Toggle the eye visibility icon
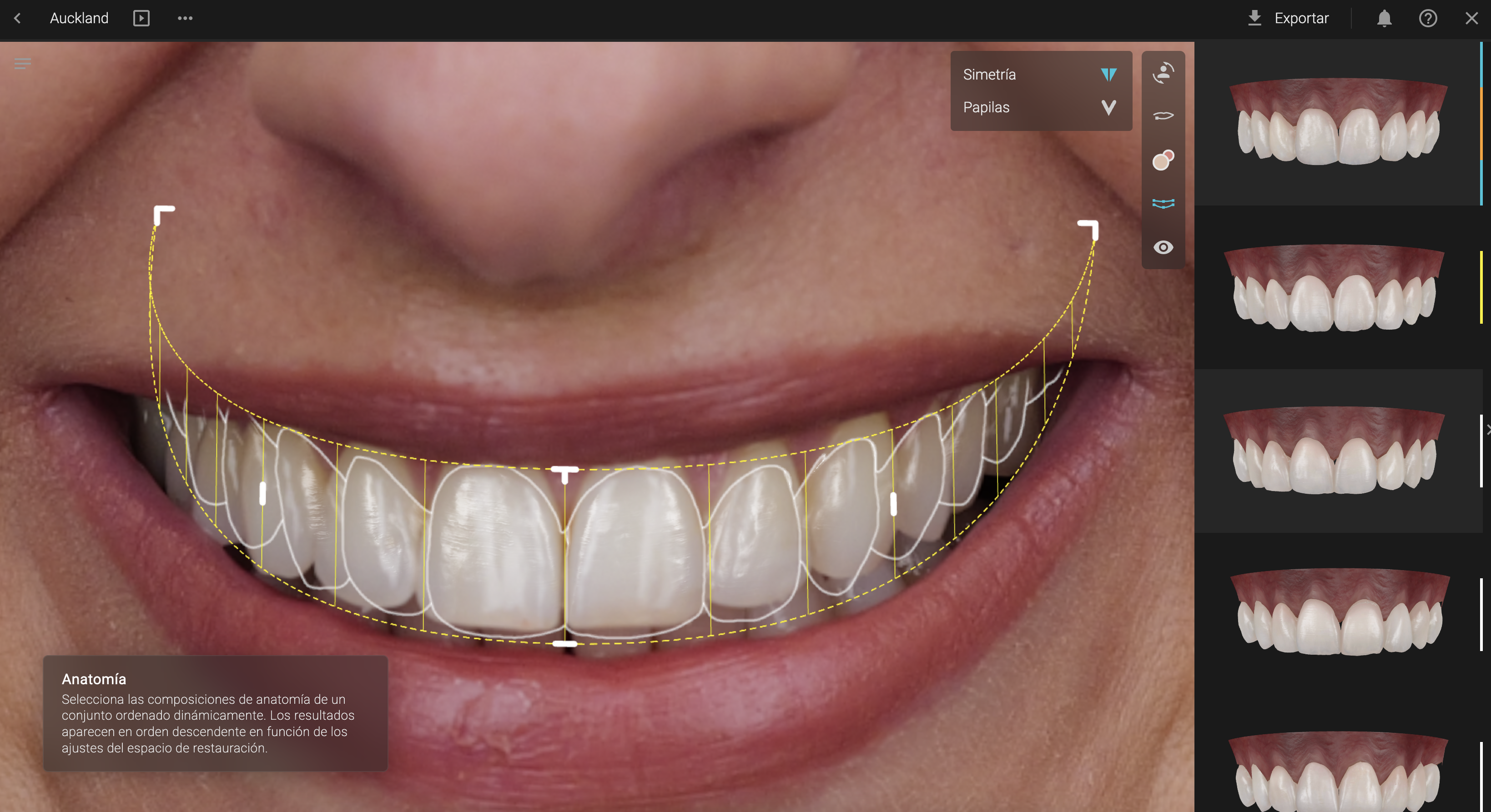The image size is (1491, 812). pos(1163,247)
